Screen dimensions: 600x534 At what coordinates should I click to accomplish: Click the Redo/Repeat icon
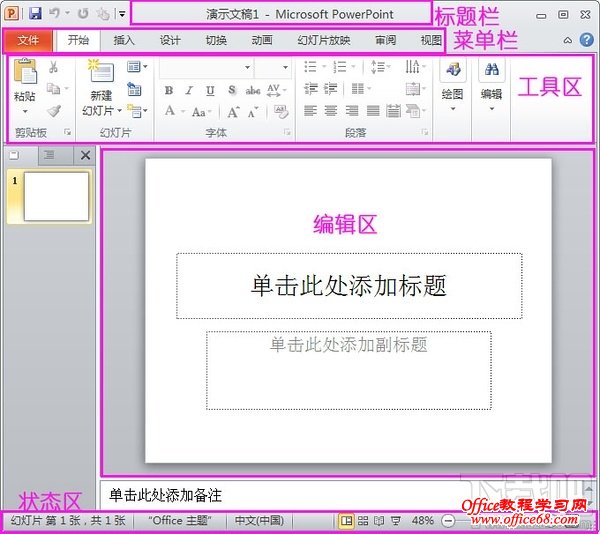click(83, 14)
